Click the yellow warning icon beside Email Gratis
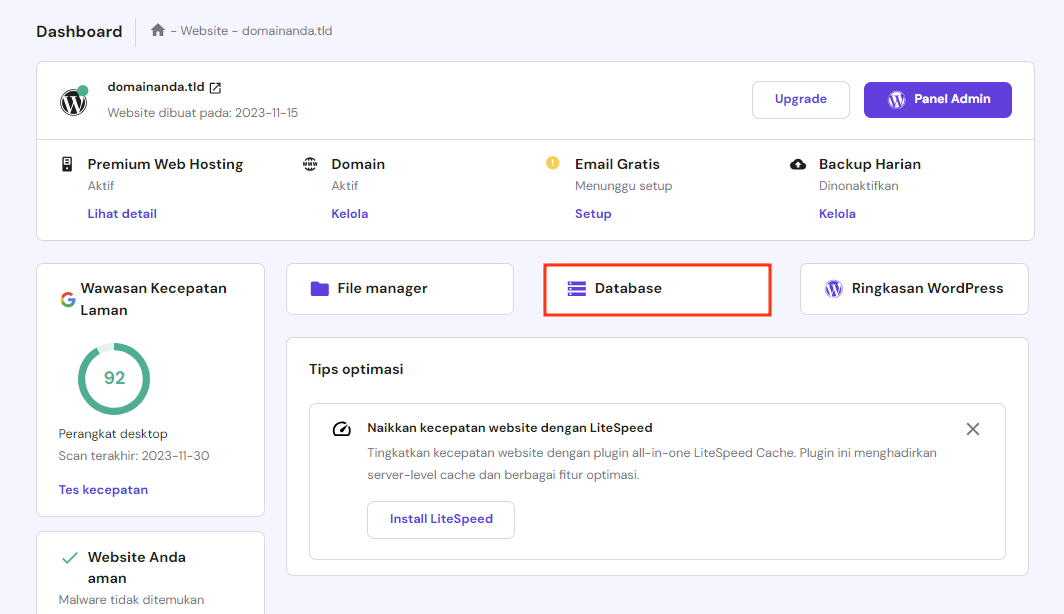This screenshot has width=1064, height=614. click(552, 164)
